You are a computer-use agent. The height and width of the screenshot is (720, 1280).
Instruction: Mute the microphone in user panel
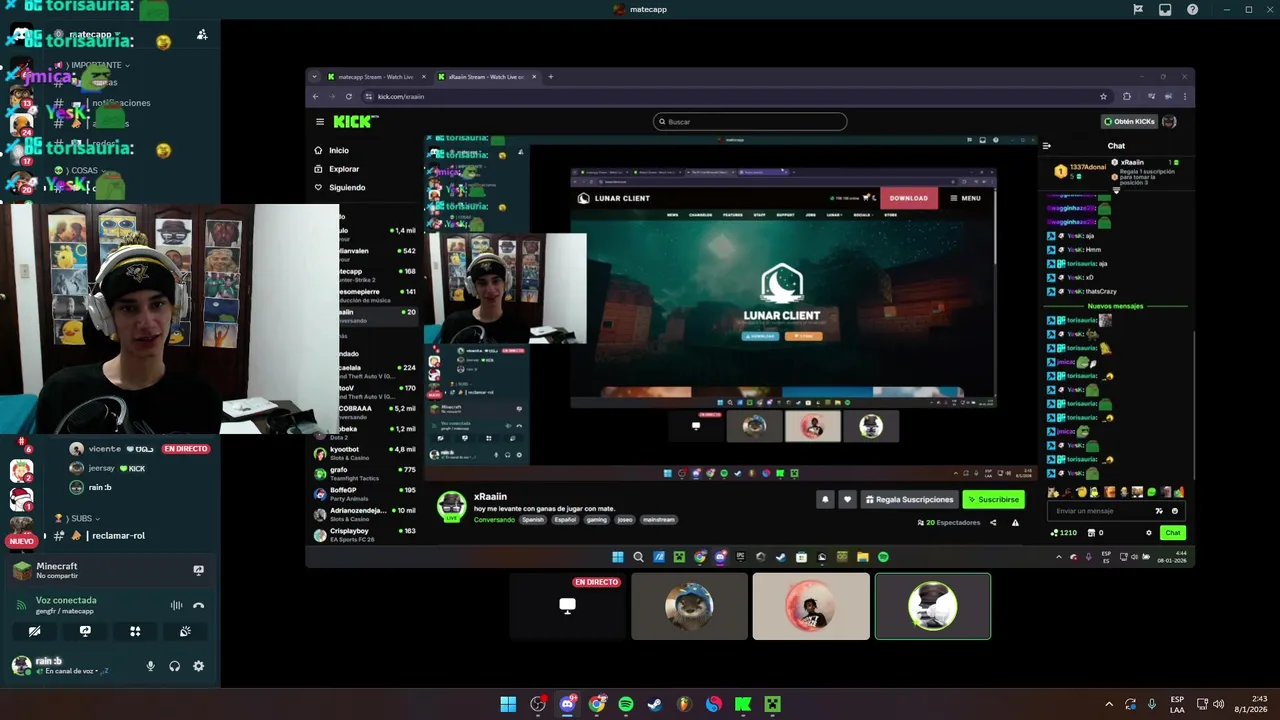pyautogui.click(x=151, y=666)
